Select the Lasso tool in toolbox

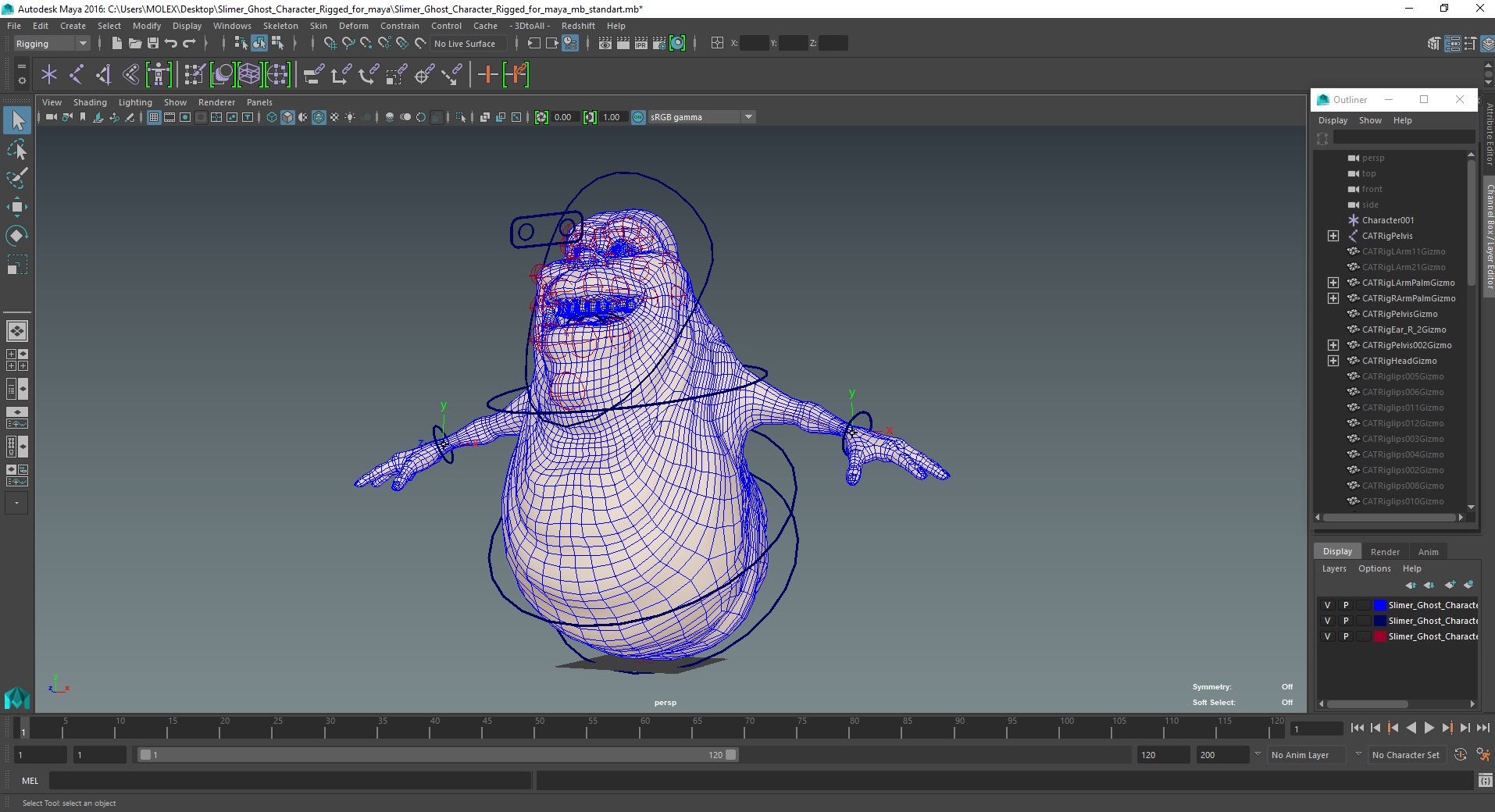[17, 149]
